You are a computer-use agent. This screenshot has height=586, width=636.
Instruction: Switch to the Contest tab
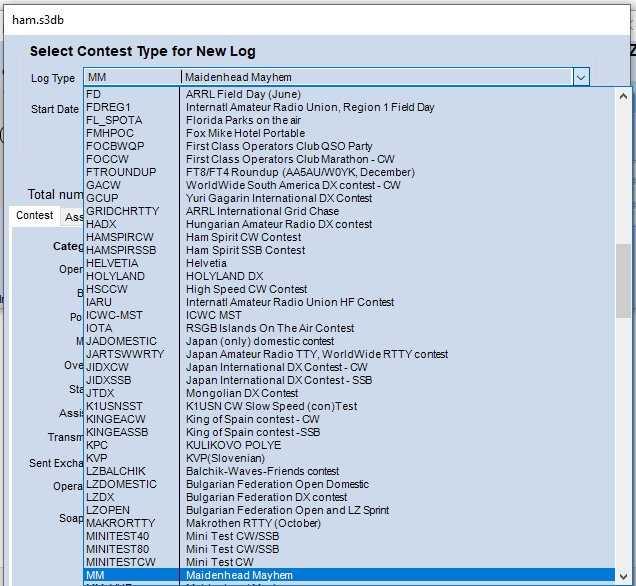click(x=34, y=215)
